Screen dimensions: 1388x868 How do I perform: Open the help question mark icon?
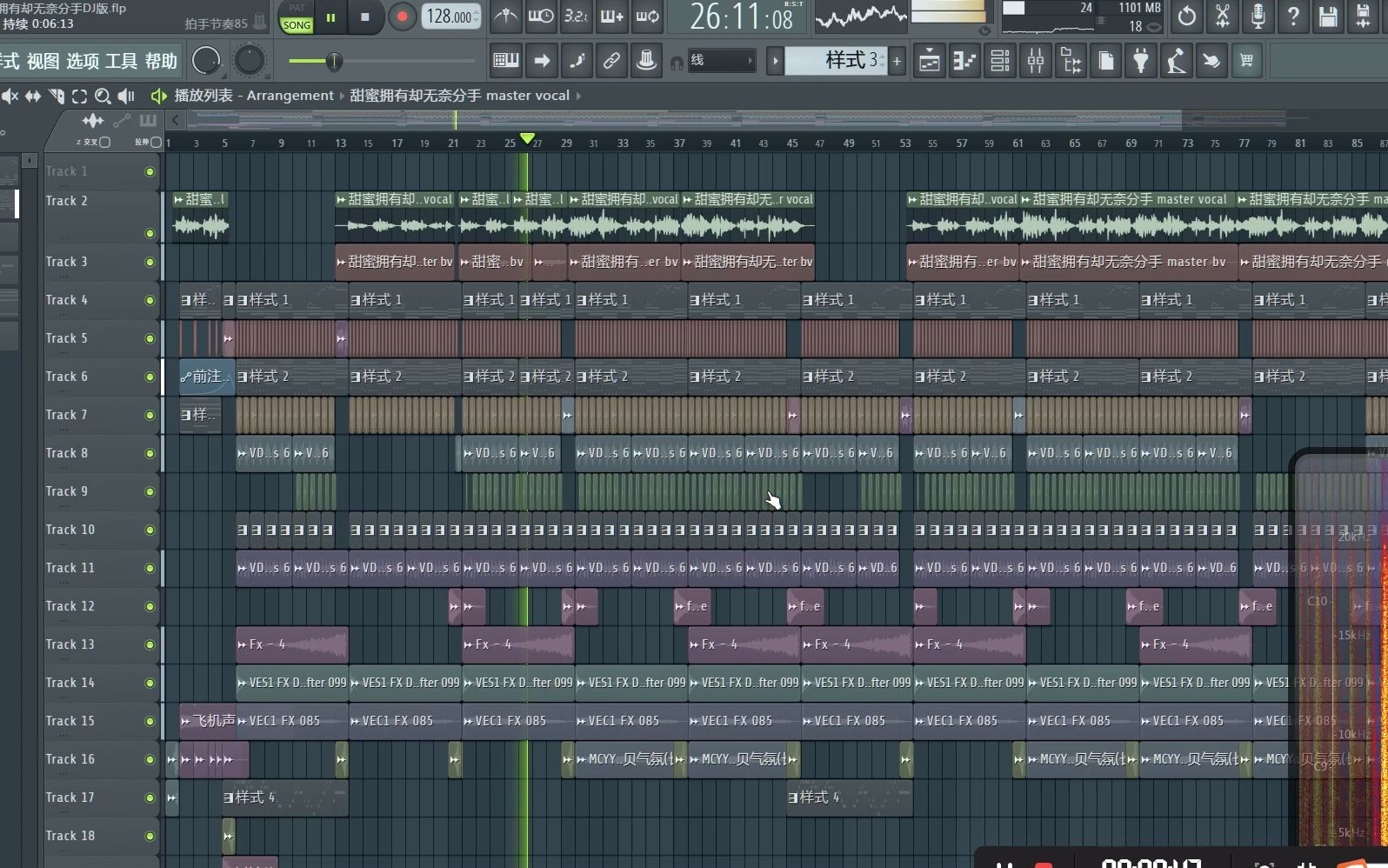[1293, 17]
